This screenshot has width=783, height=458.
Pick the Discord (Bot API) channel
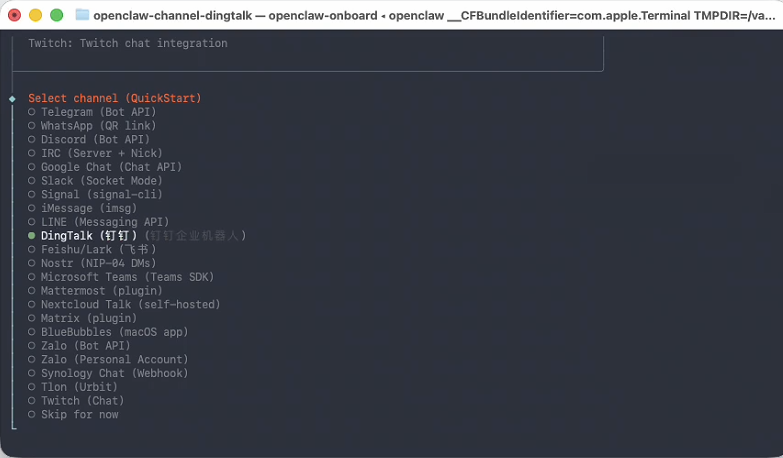(95, 140)
